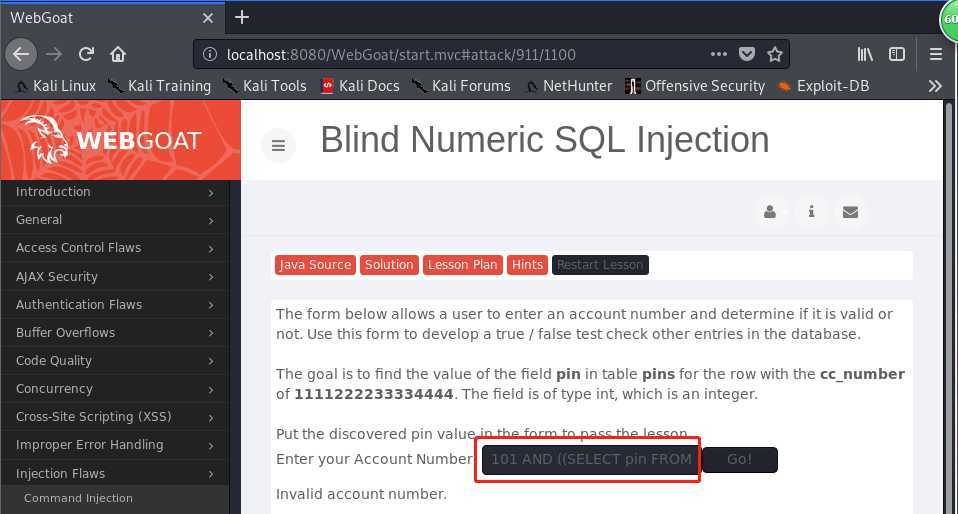Click the browser forward arrow

point(54,54)
